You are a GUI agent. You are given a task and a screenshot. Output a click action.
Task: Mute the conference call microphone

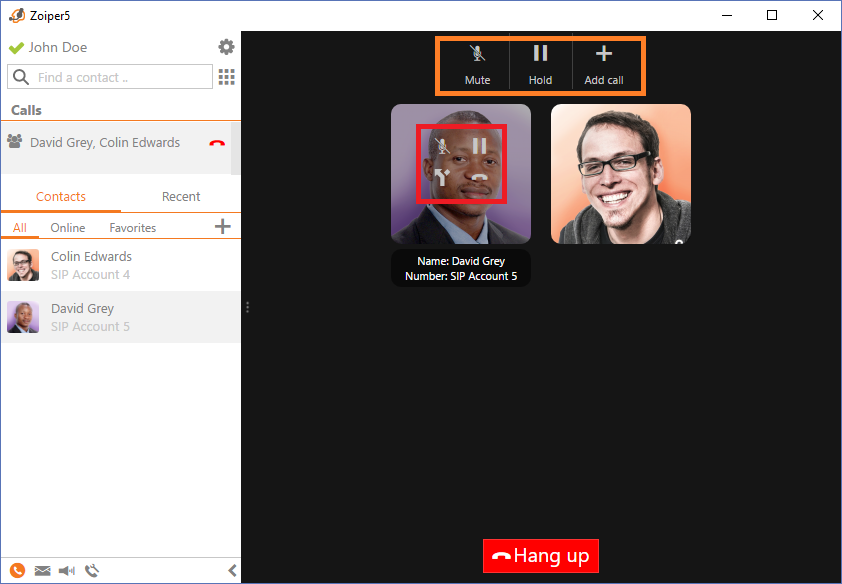coord(477,65)
